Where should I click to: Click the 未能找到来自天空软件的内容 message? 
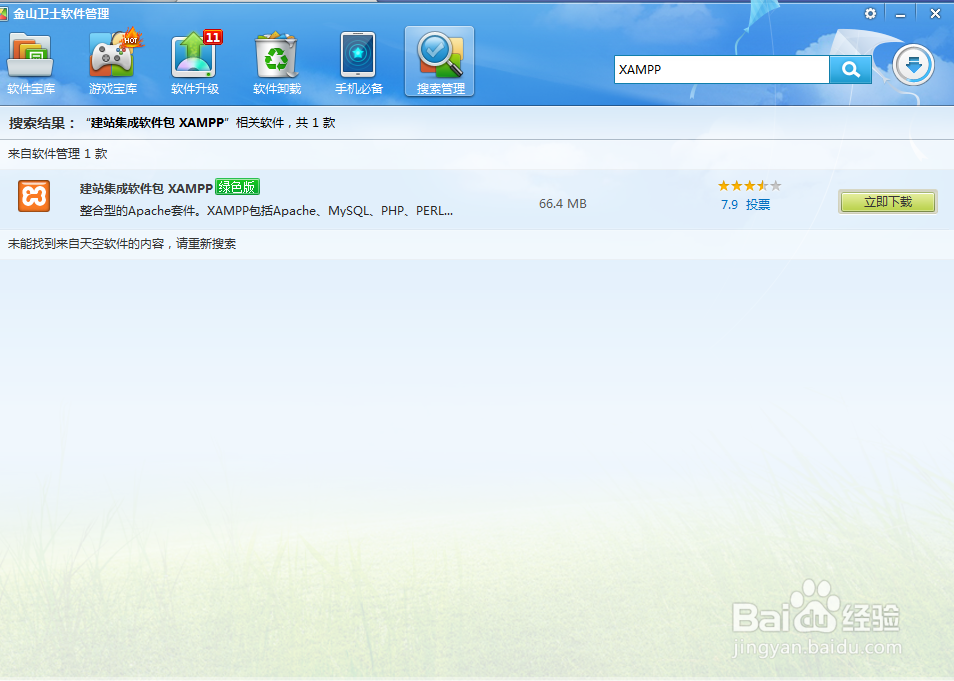(x=122, y=244)
